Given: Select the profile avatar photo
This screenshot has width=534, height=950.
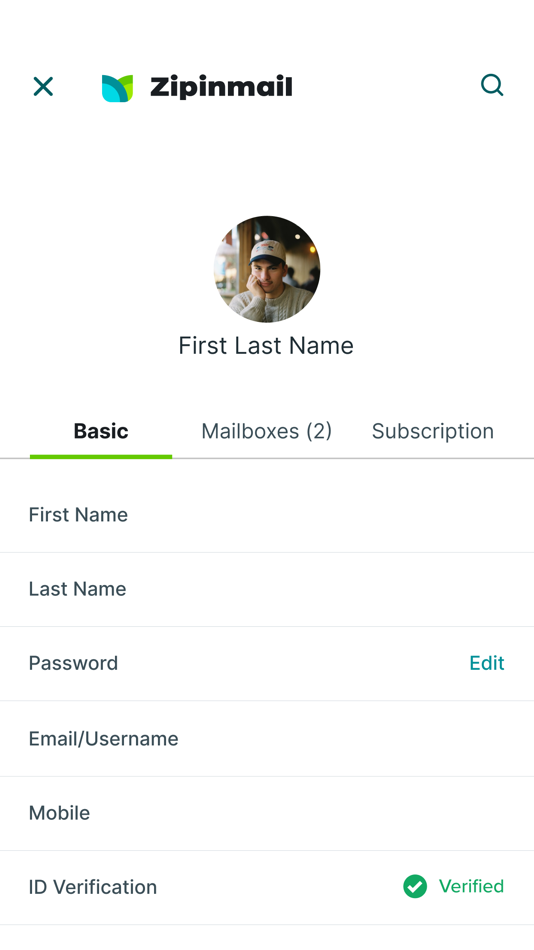Looking at the screenshot, I should 267,269.
